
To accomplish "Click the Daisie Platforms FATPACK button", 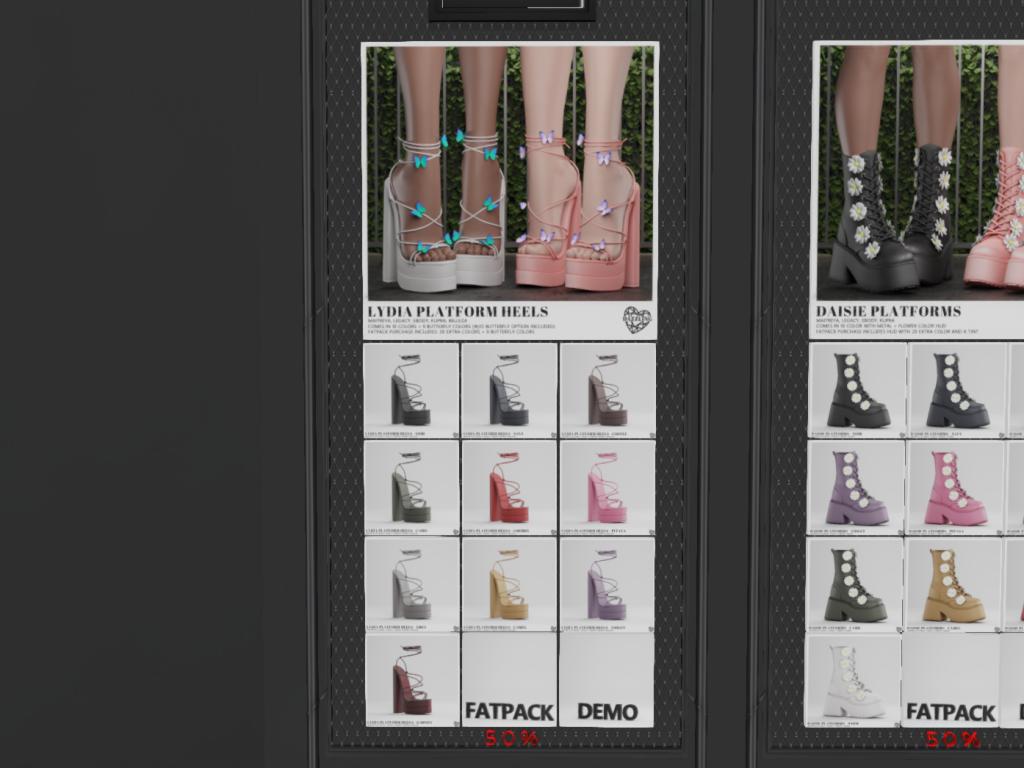I will (950, 681).
